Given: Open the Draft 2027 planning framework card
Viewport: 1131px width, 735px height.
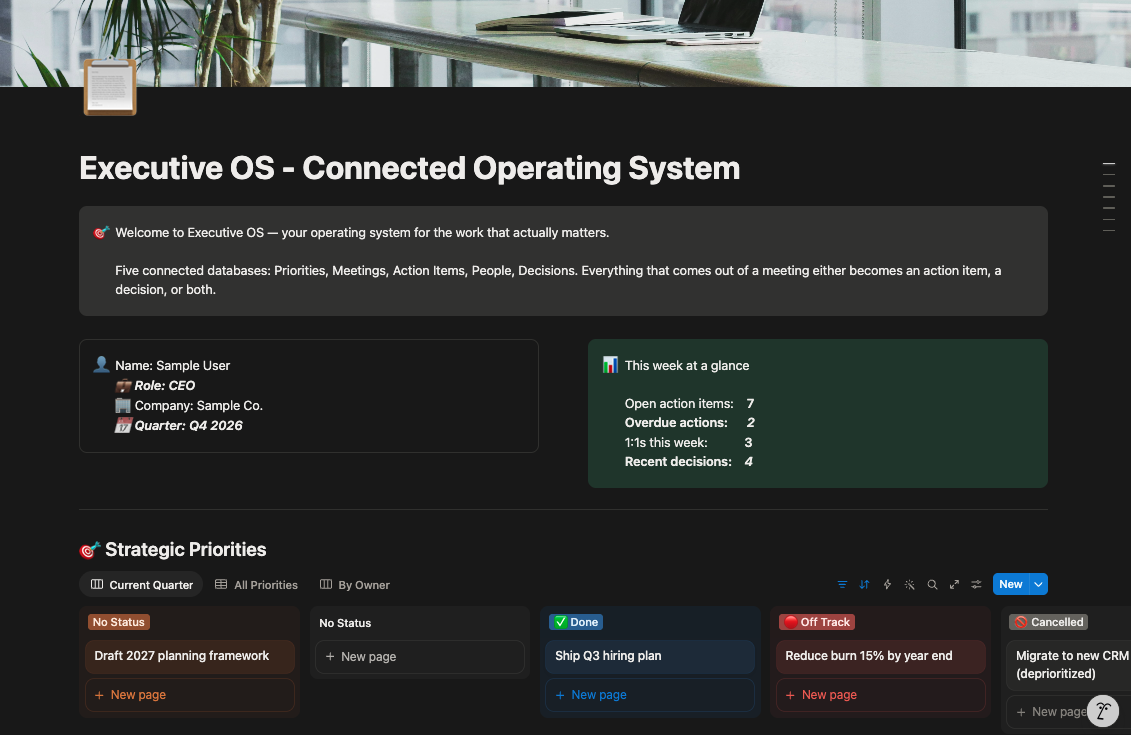Looking at the screenshot, I should (190, 656).
